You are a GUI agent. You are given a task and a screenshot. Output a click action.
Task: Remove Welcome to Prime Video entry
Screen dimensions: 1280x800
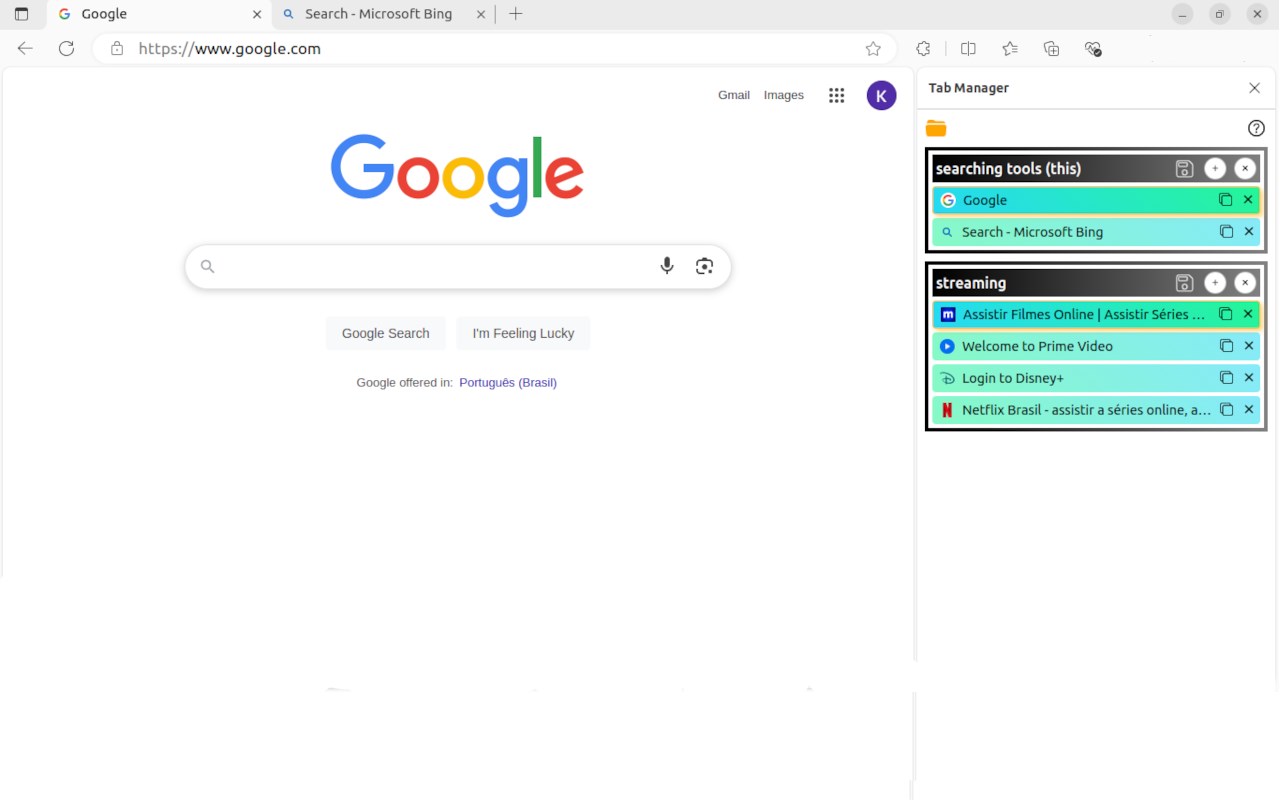click(x=1248, y=346)
